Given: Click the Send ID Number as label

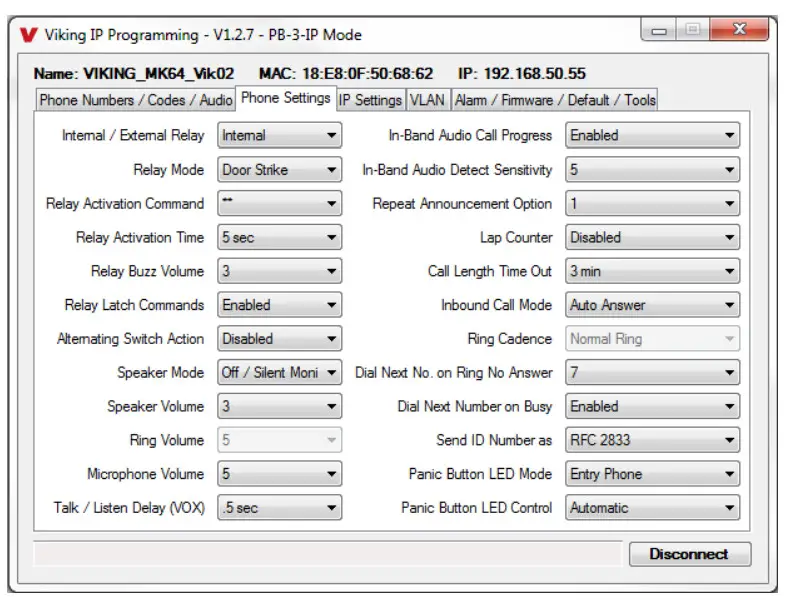Looking at the screenshot, I should [x=494, y=440].
